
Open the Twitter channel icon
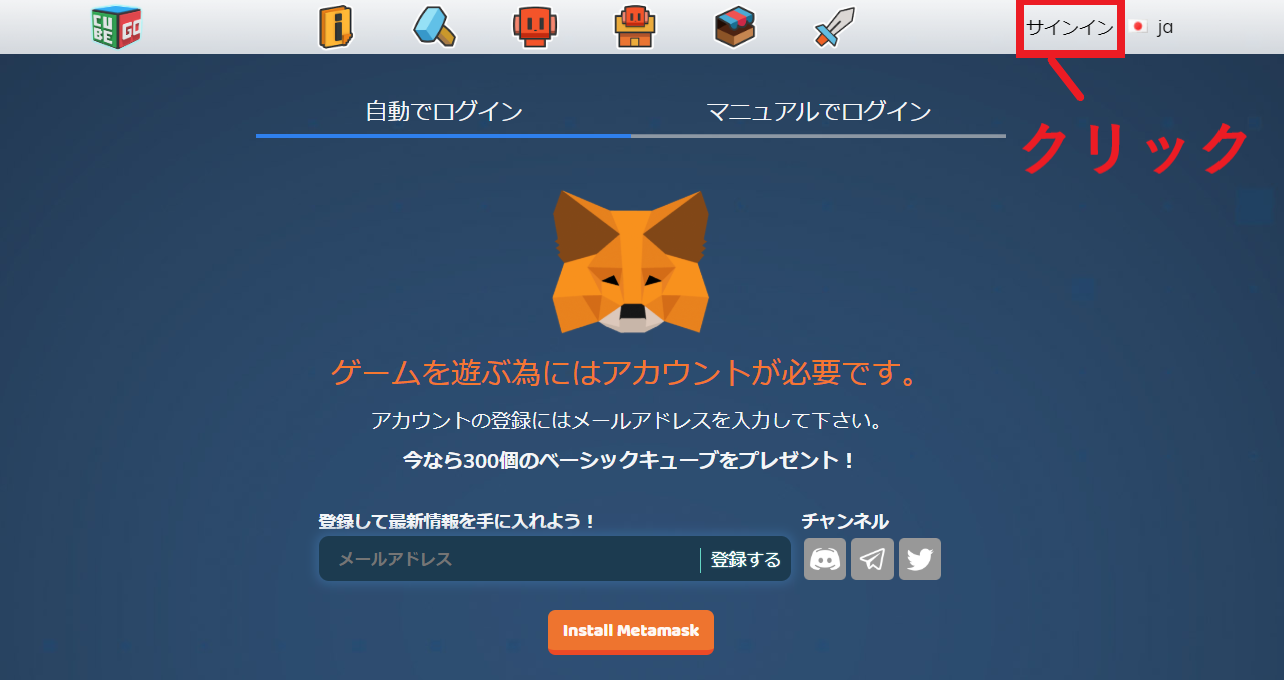[x=920, y=559]
